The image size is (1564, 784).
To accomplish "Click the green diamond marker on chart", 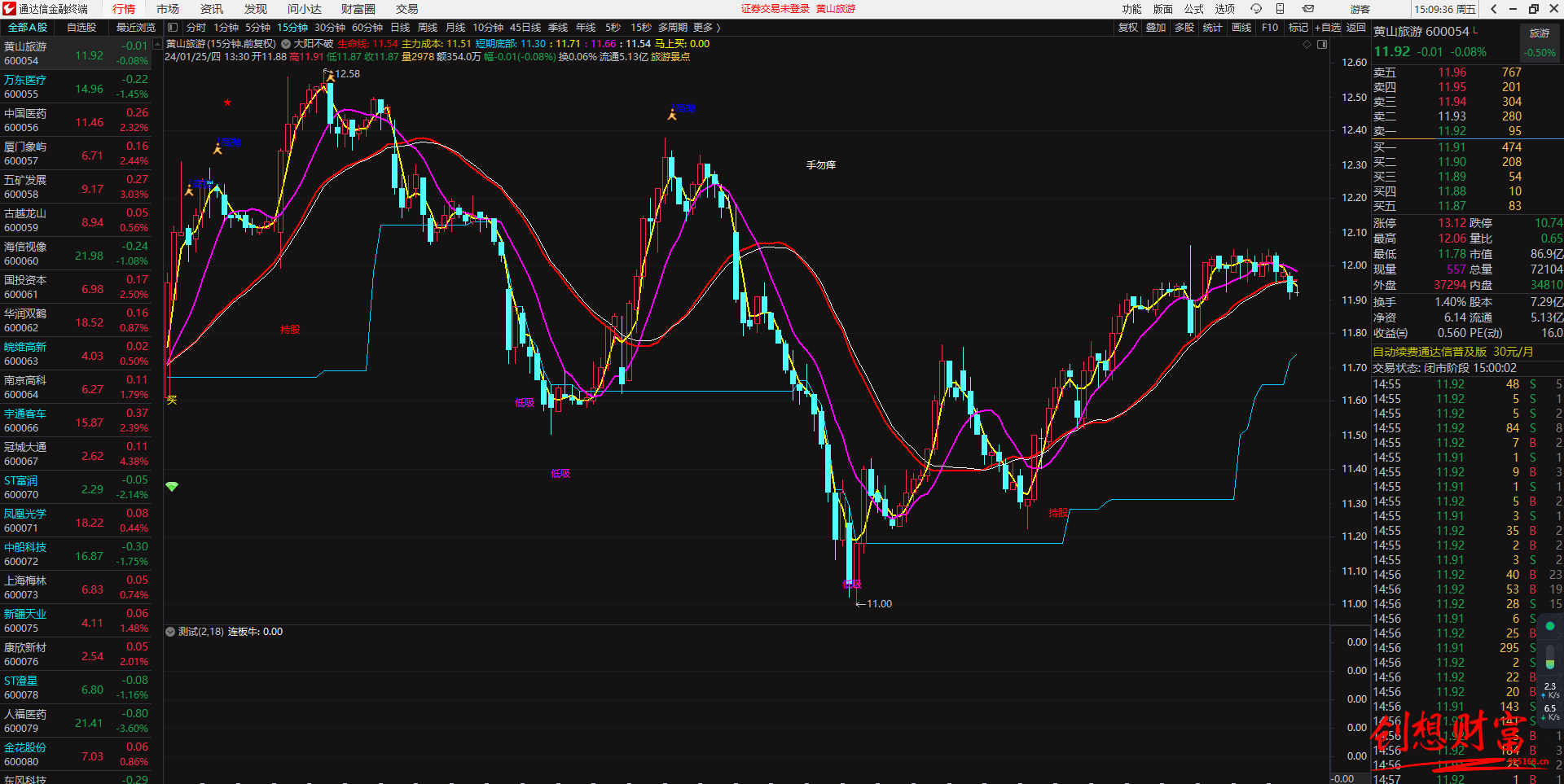I will [172, 486].
